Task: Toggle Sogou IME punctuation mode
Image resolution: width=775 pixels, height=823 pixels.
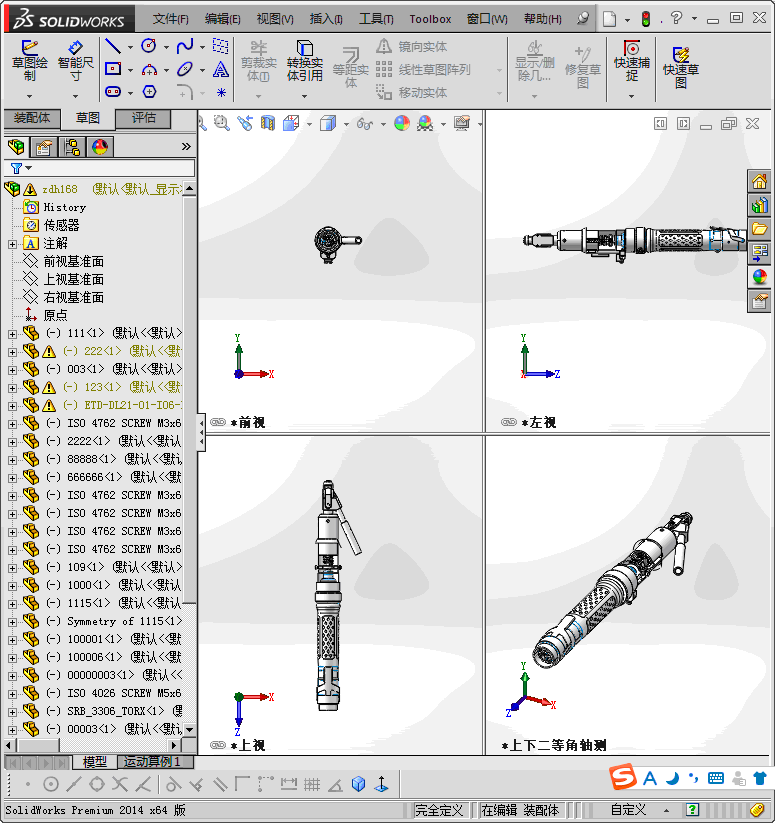Action: coord(694,778)
